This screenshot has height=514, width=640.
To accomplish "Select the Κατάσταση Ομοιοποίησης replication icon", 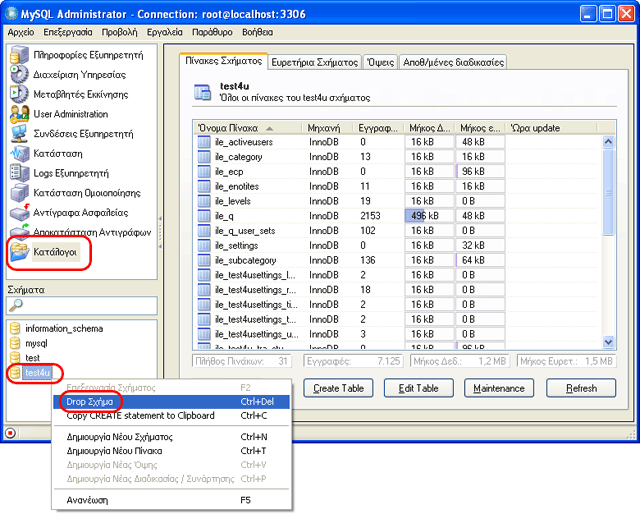I will pyautogui.click(x=19, y=193).
